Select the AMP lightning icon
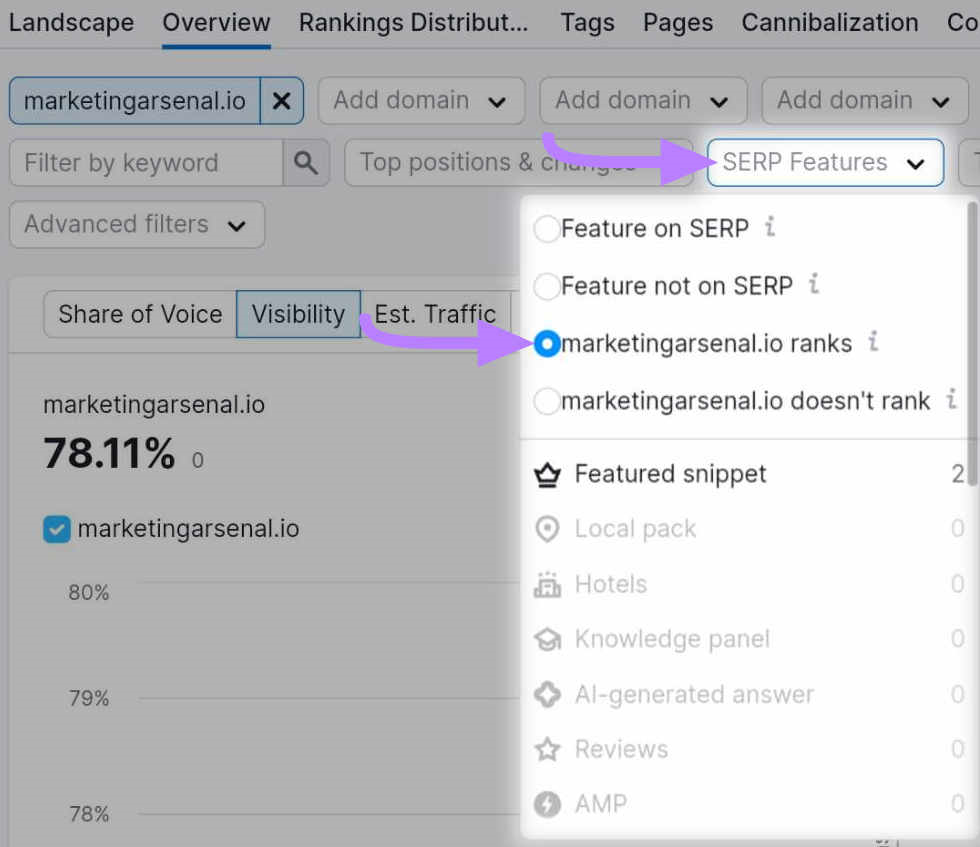 coord(547,804)
